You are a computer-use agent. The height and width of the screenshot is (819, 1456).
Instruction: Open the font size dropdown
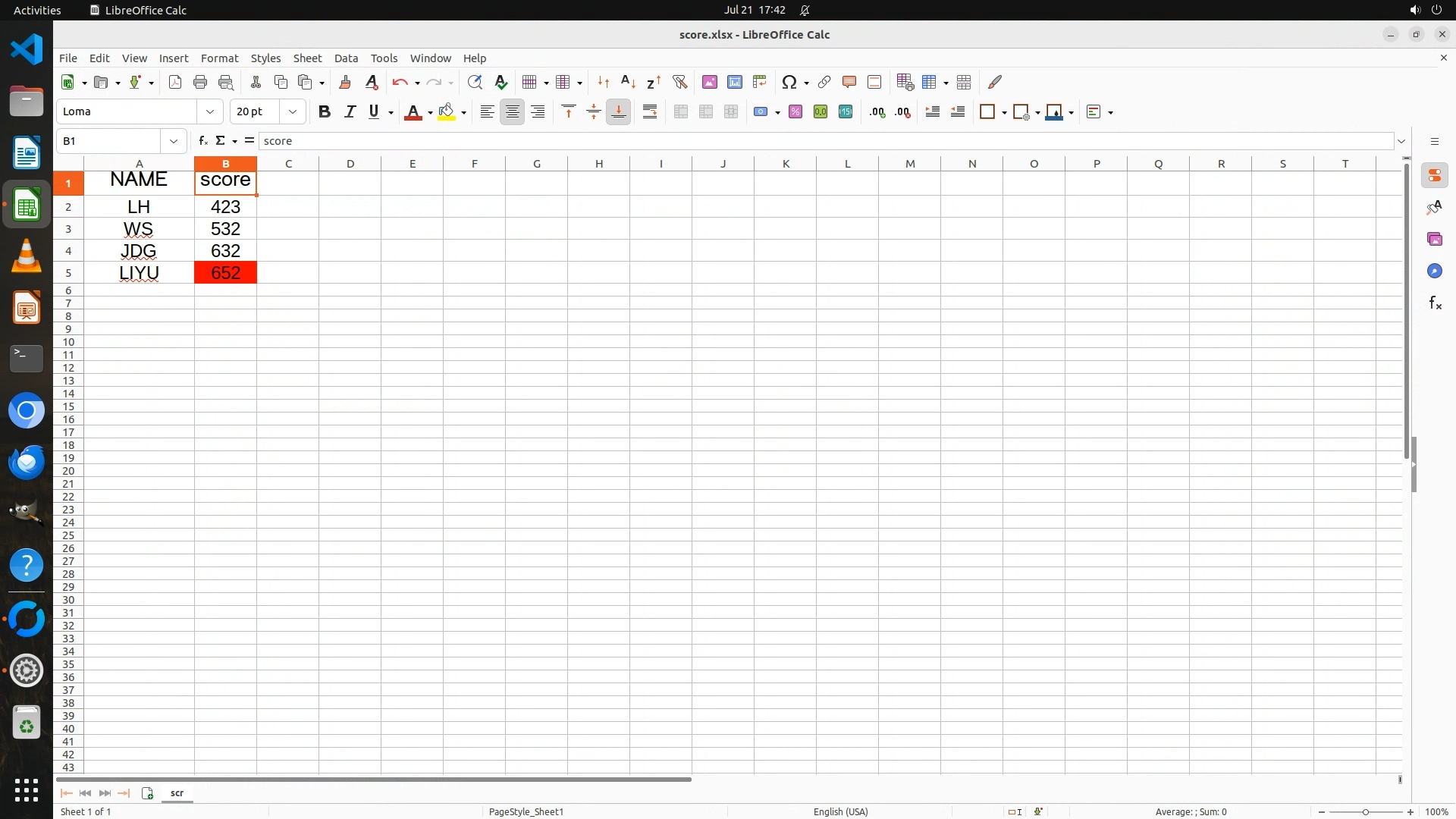[x=292, y=111]
